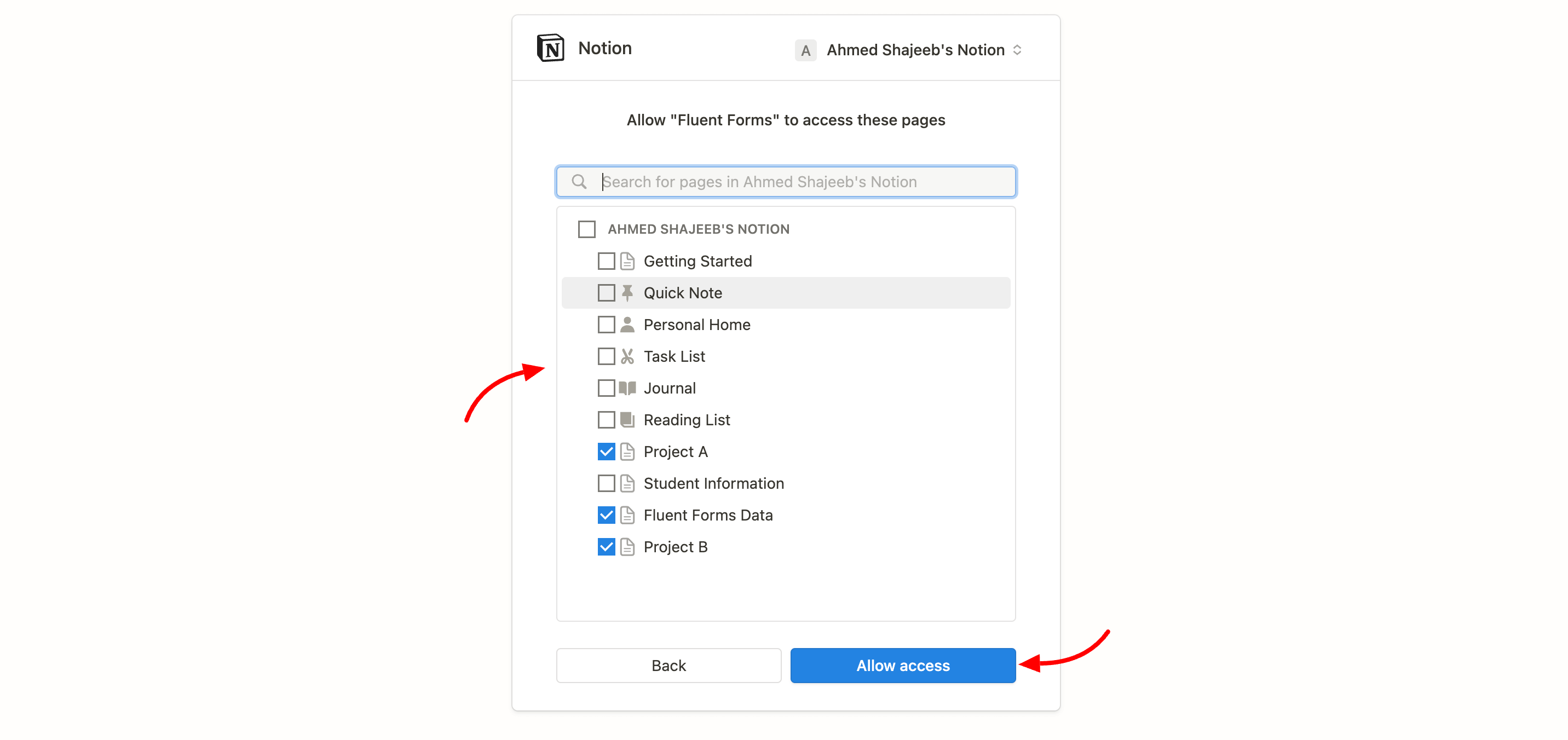Screen dimensions: 1568x740
Task: Click the magnifier search icon
Action: pos(579,181)
